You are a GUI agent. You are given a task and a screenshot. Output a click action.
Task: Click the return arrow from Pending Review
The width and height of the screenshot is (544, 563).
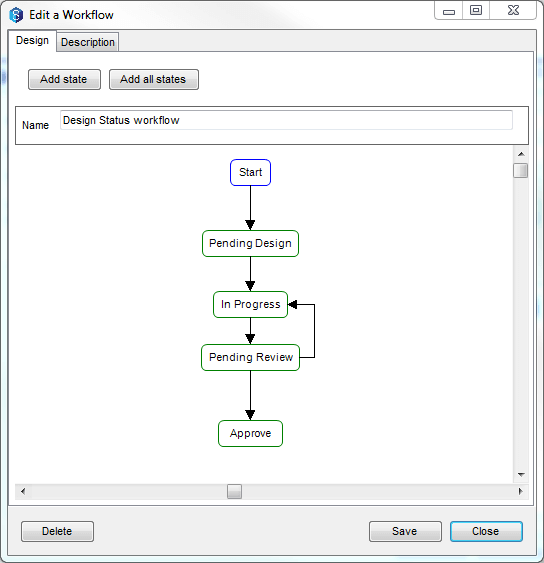point(314,331)
